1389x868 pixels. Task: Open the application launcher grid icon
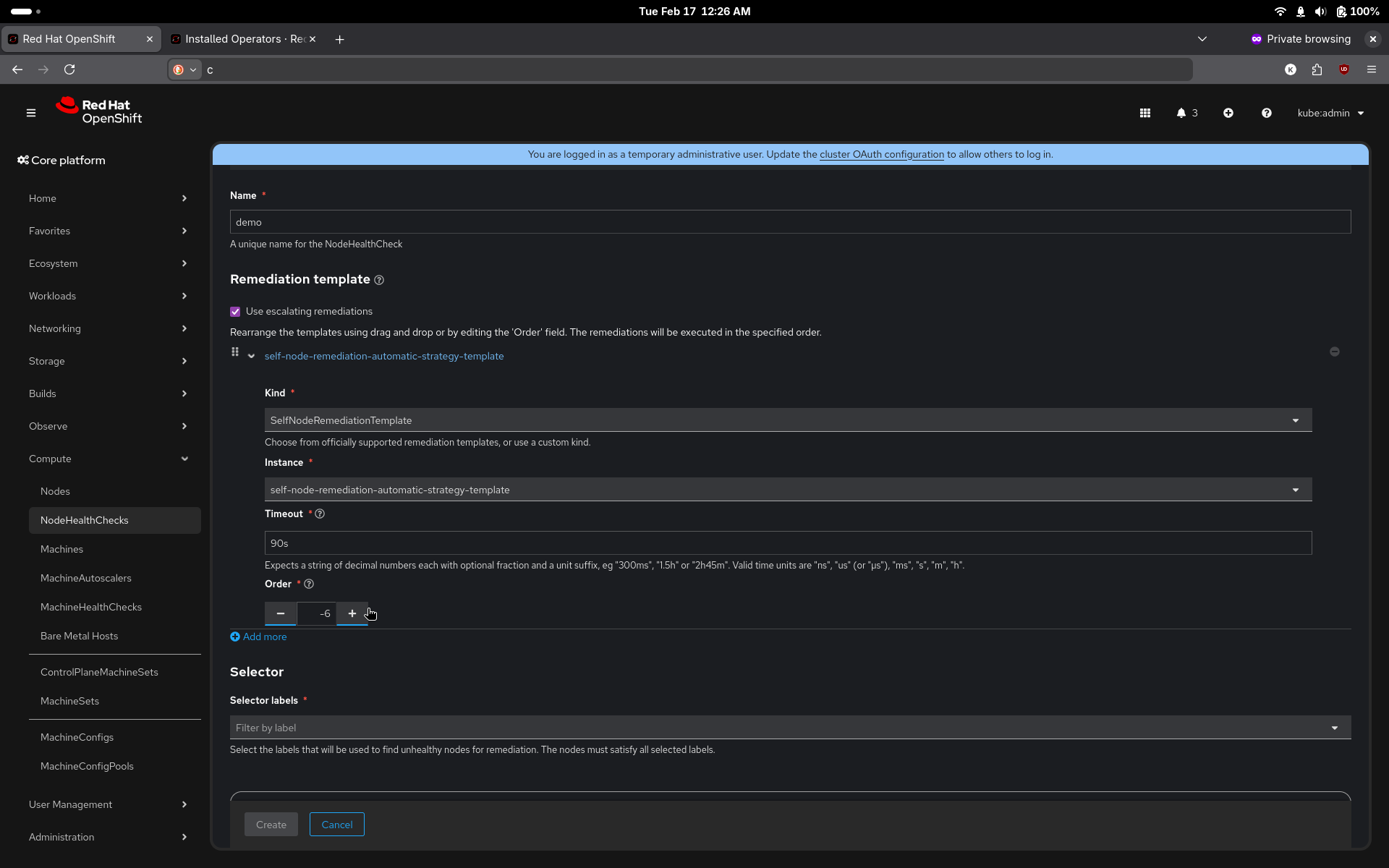pos(1144,113)
